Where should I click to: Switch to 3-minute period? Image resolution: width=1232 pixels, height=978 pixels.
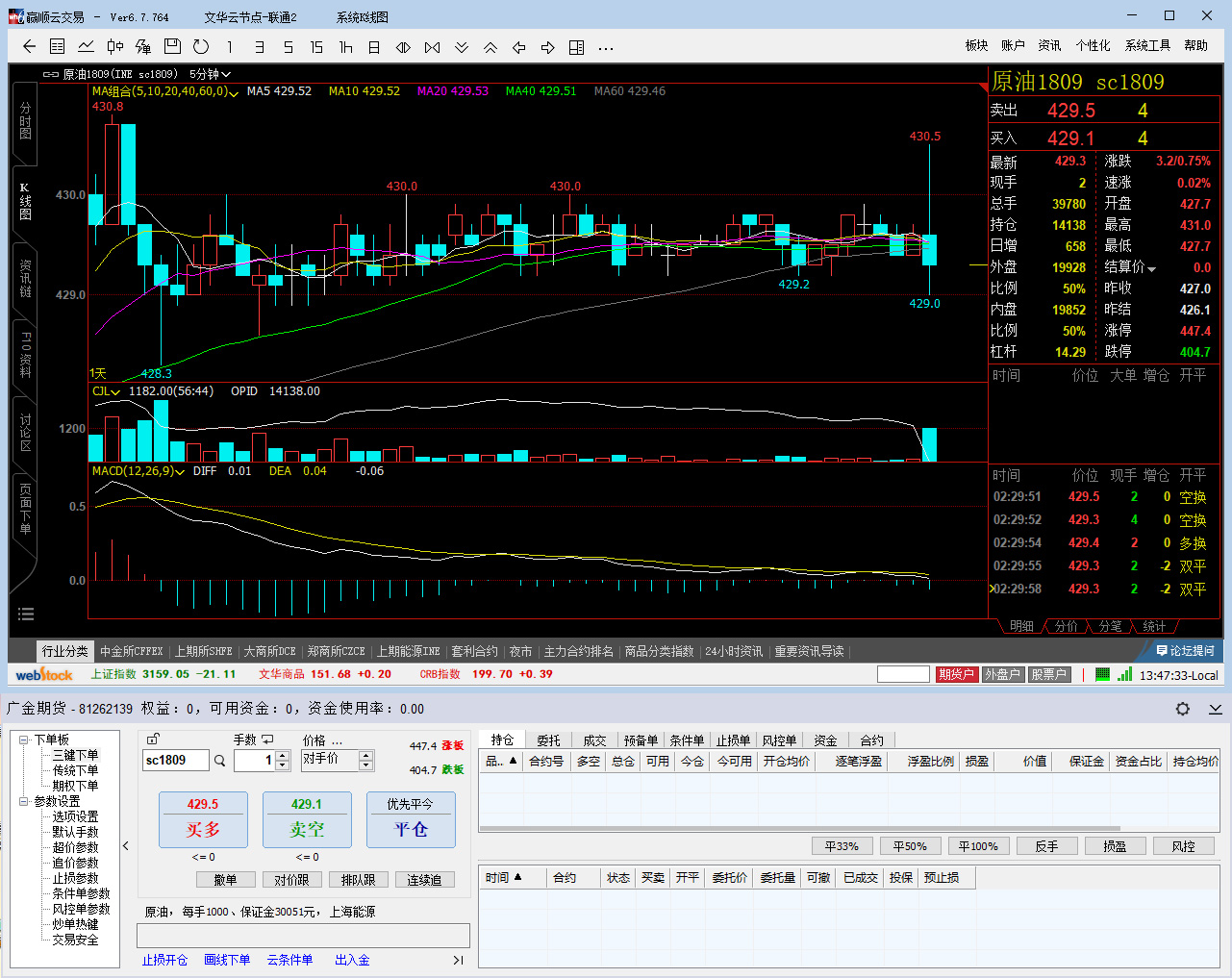click(x=259, y=46)
